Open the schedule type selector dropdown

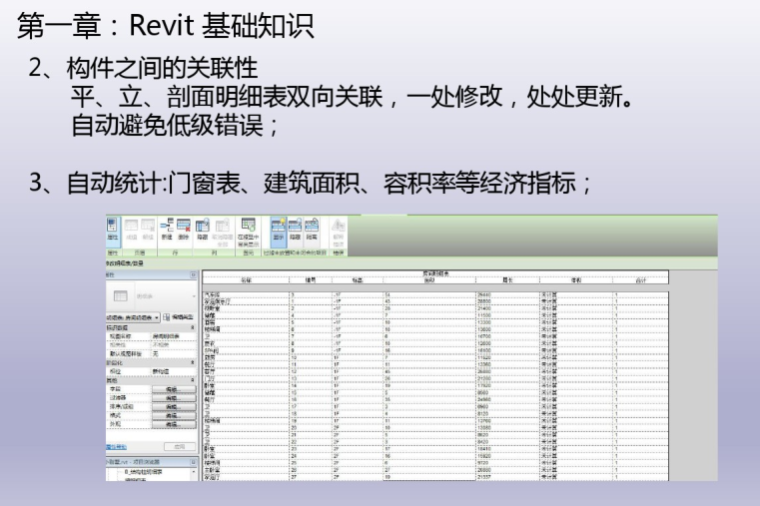150,296
